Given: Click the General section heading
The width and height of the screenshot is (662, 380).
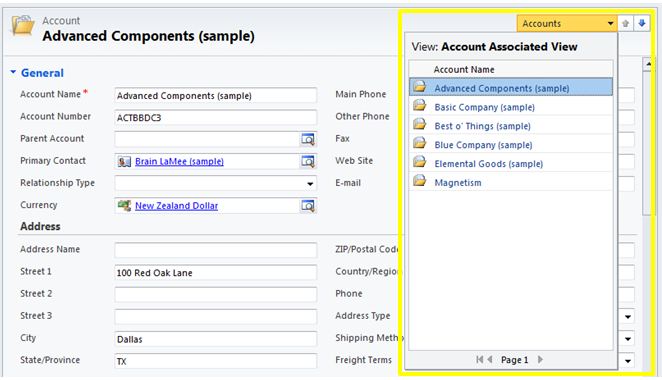Looking at the screenshot, I should (x=42, y=73).
